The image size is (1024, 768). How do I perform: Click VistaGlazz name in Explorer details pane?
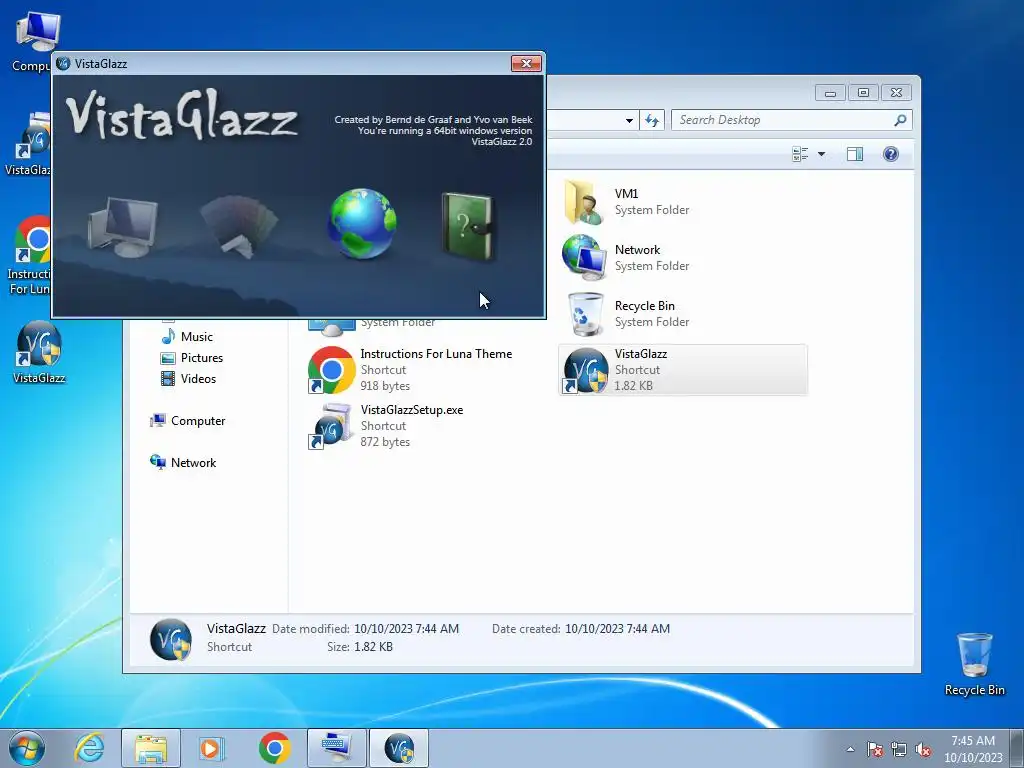click(x=236, y=628)
